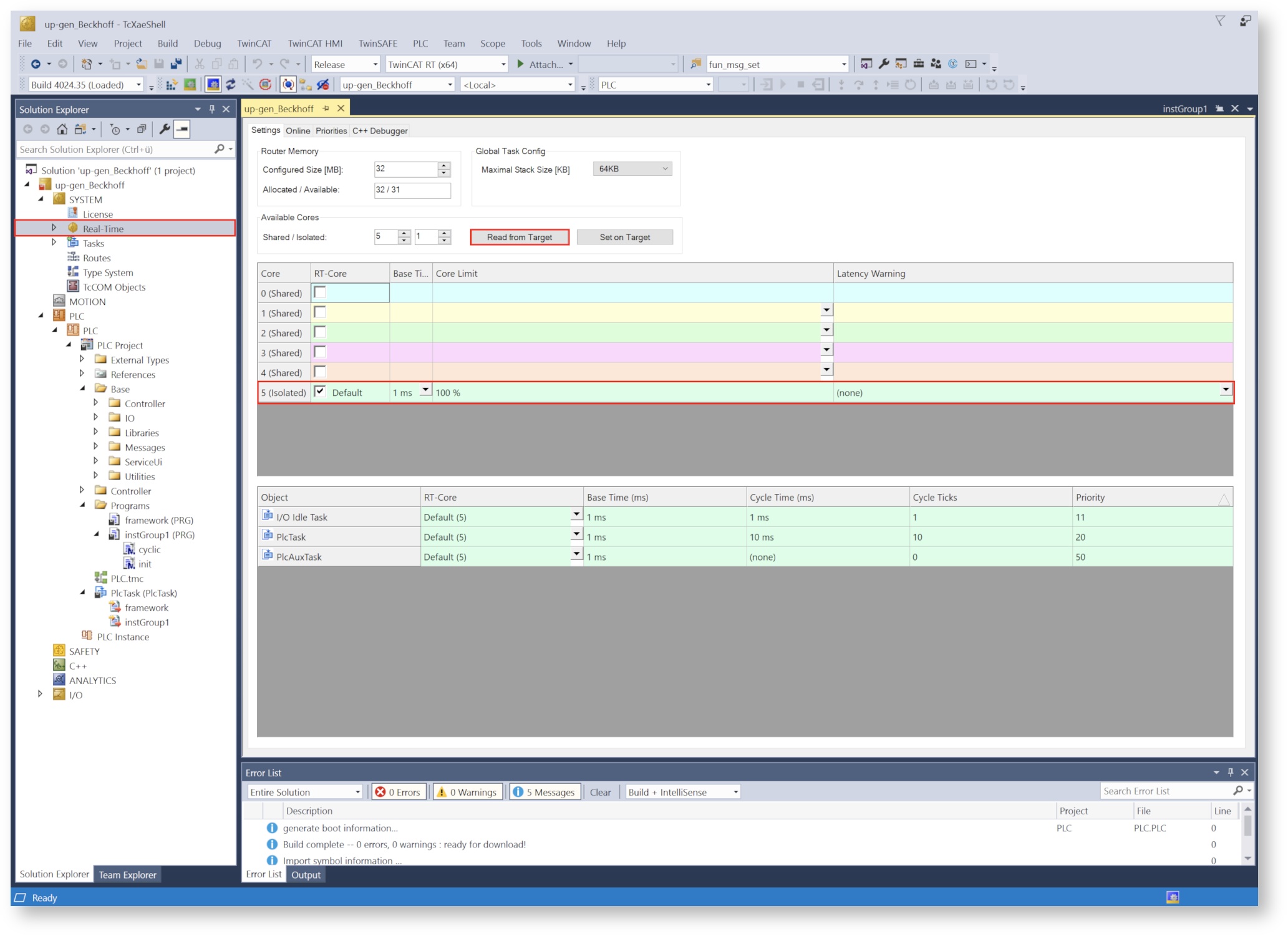Check the RT-Core box for core 3 (Shared)
The height and width of the screenshot is (936, 1288).
(320, 352)
